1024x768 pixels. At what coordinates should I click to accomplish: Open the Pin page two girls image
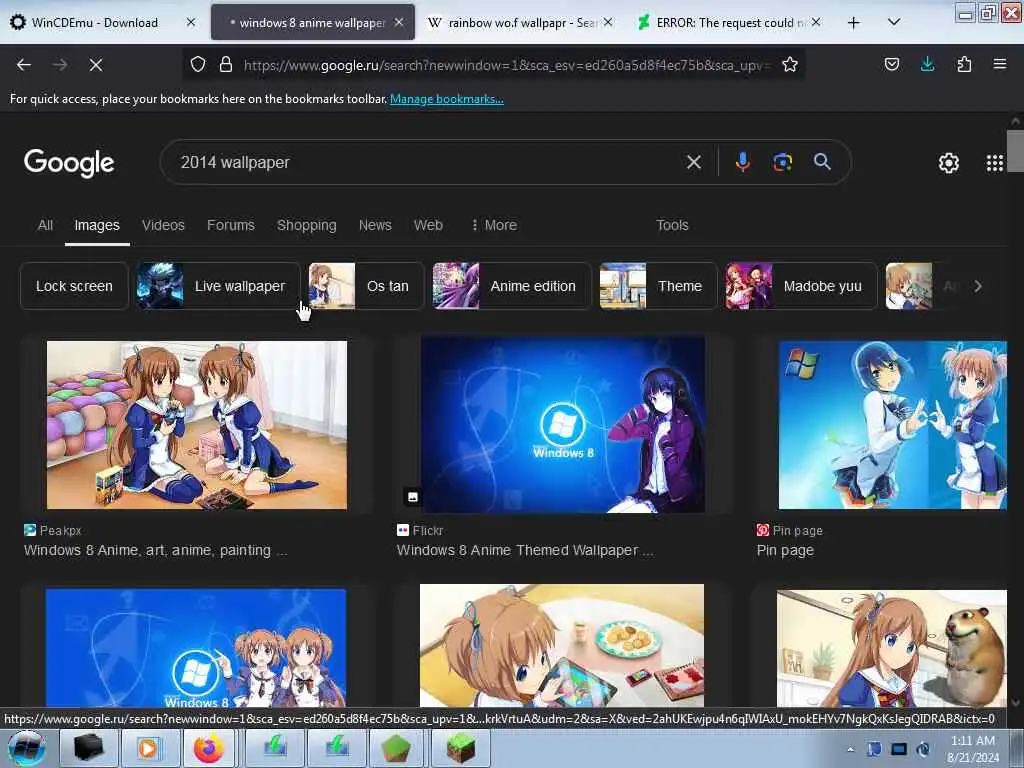892,424
